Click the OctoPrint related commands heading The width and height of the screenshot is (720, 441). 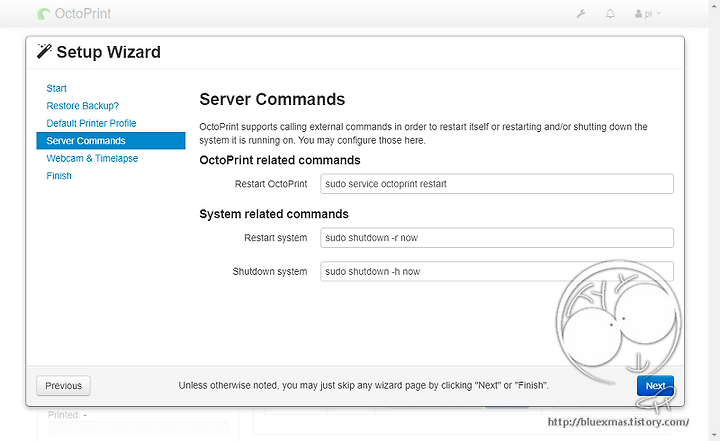[x=280, y=160]
